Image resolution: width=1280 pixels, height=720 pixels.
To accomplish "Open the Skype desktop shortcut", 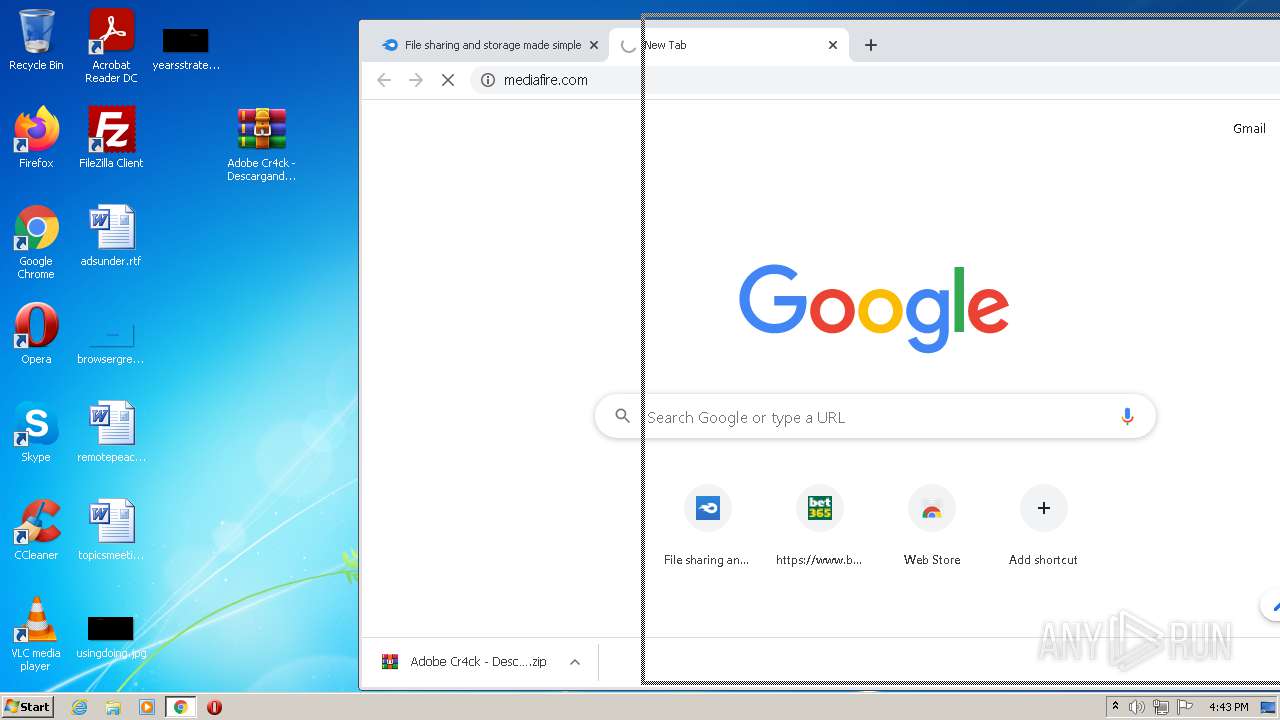I will pos(36,432).
